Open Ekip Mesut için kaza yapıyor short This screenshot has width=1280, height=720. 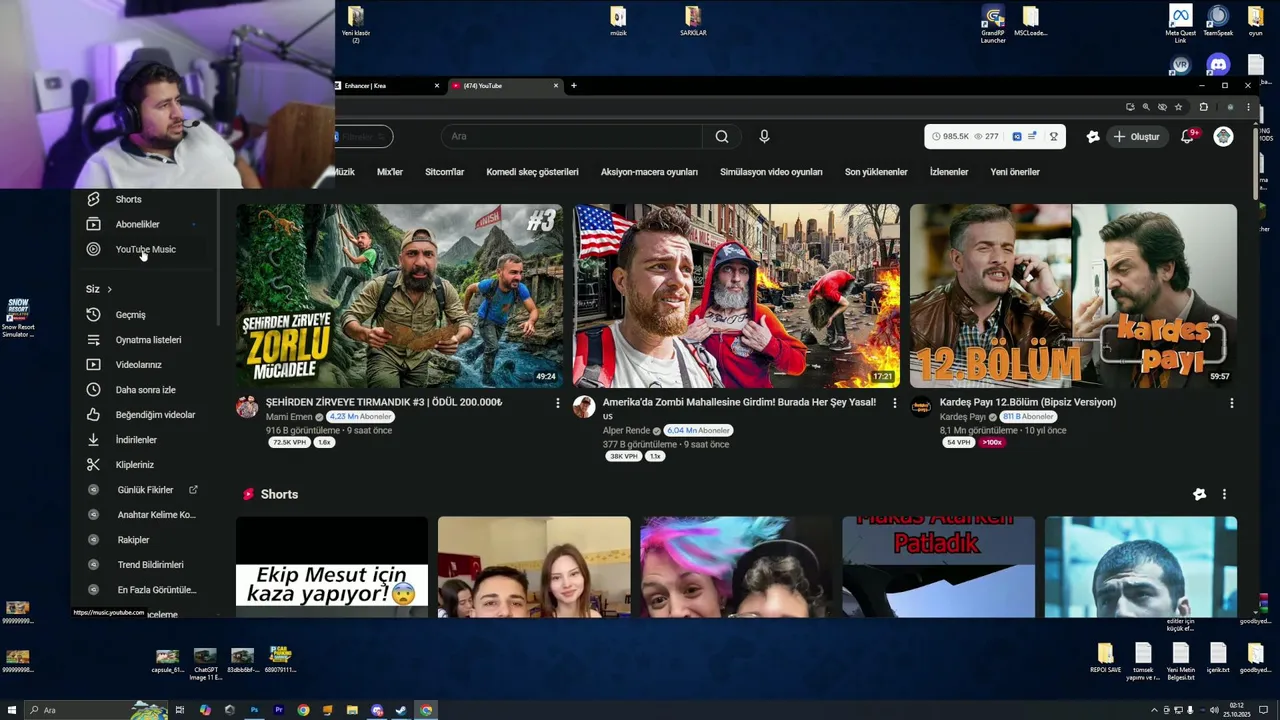tap(332, 566)
